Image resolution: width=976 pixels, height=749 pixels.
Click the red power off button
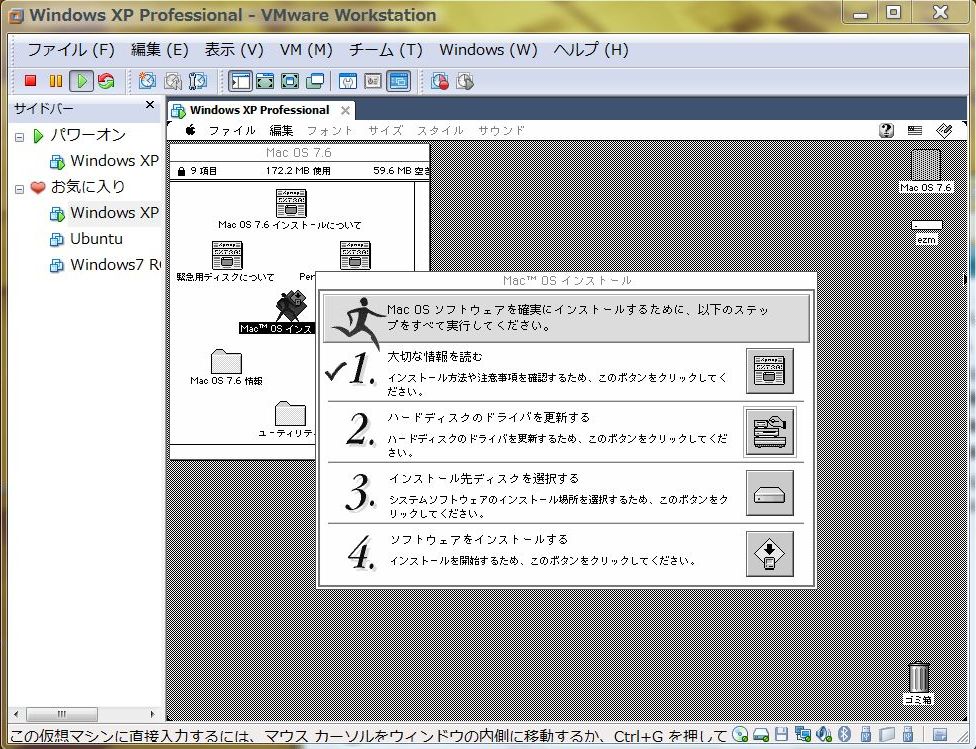tap(30, 81)
